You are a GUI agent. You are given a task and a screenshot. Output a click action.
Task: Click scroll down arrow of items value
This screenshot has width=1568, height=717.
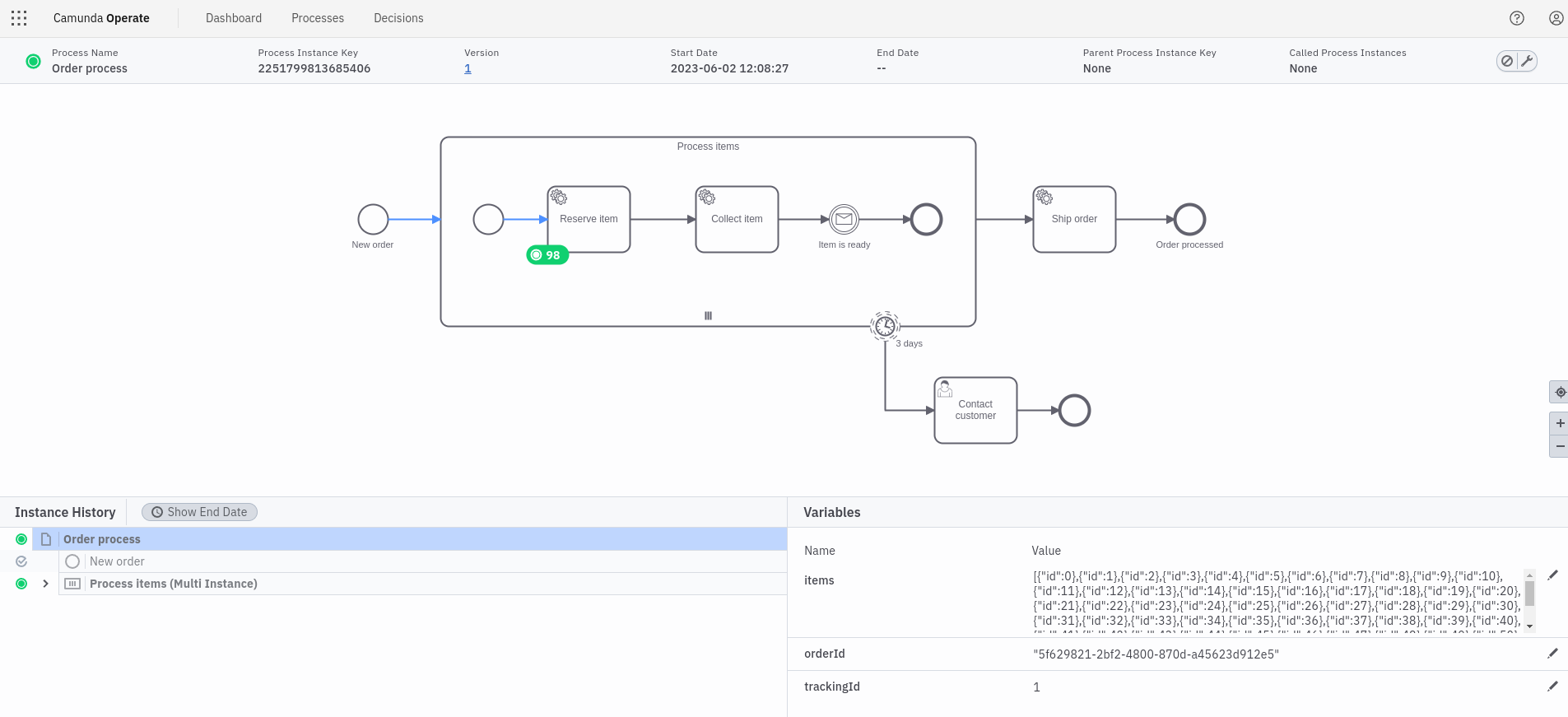coord(1529,626)
